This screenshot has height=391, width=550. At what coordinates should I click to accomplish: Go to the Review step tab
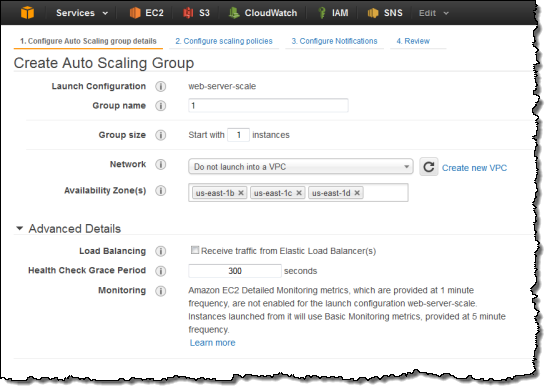click(413, 41)
